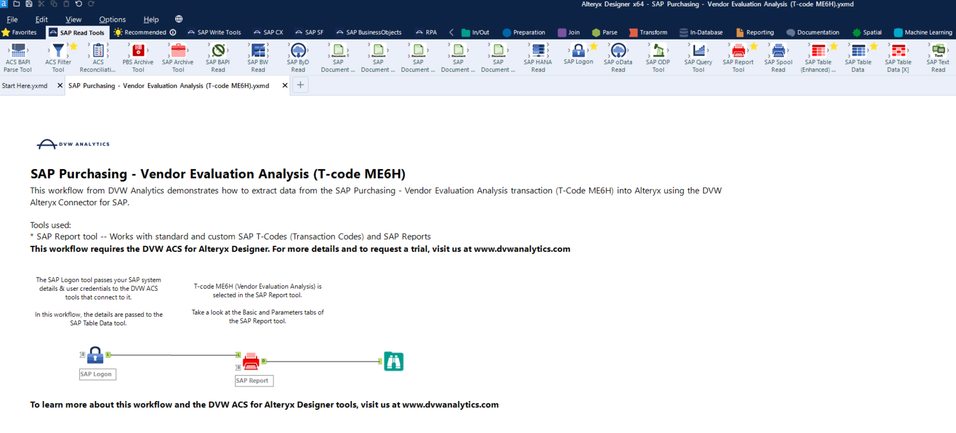The width and height of the screenshot is (956, 433).
Task: Switch to the Parse tool category
Action: 604,32
